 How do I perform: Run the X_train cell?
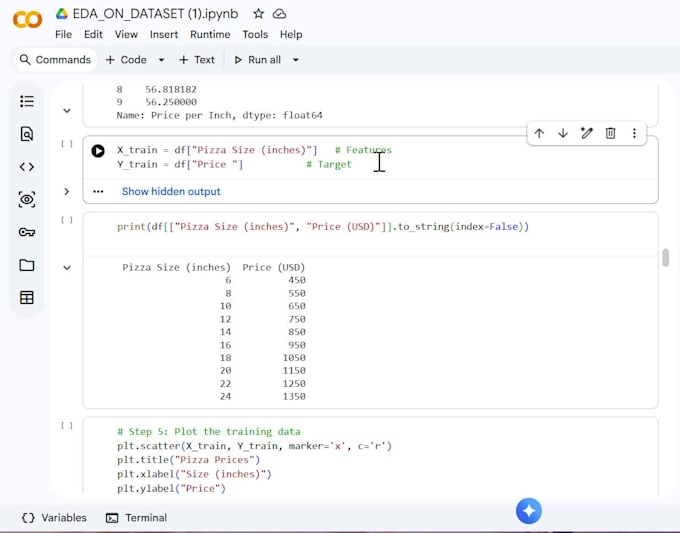click(x=98, y=151)
